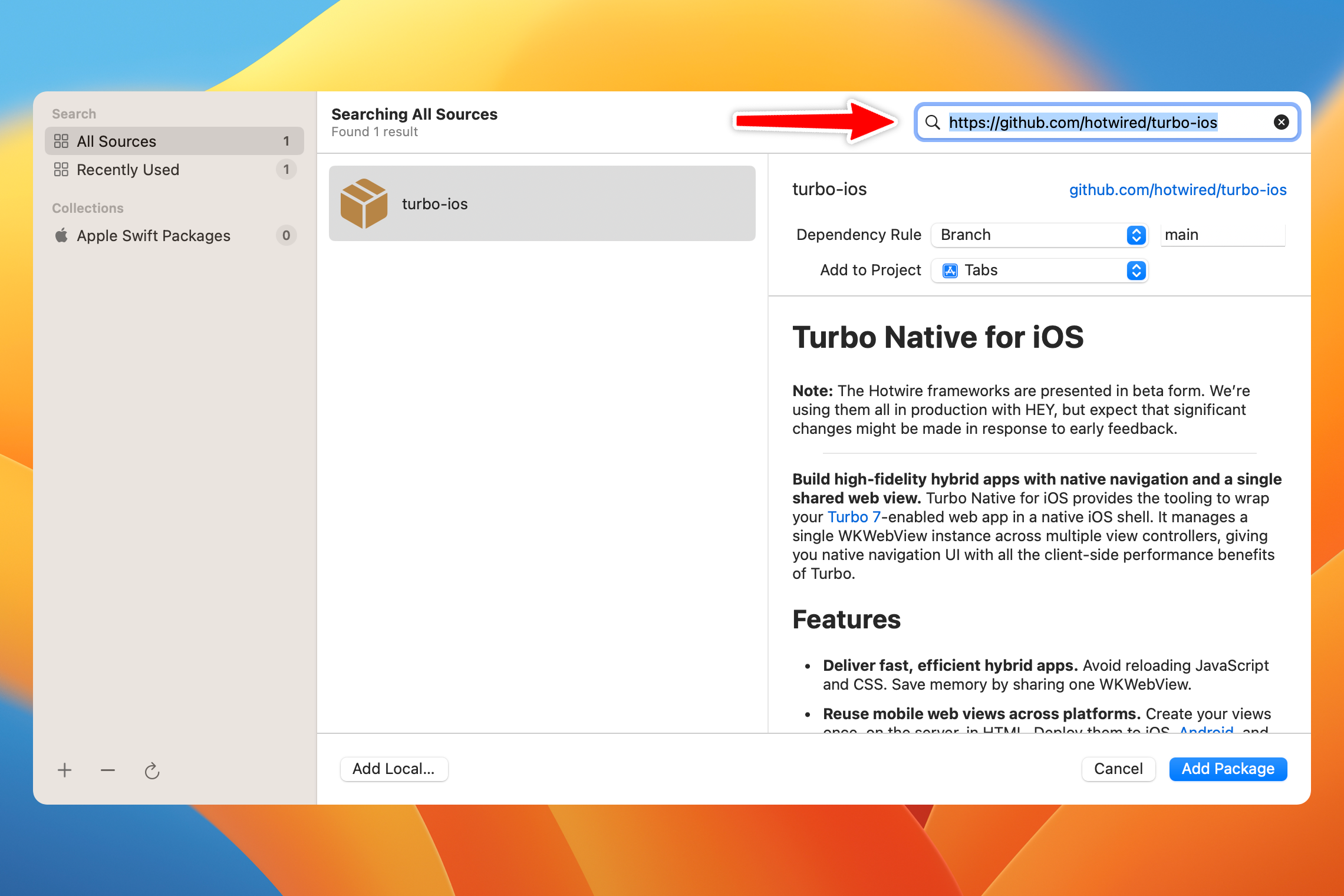Click the 'Dependency Rule' label
Viewport: 1344px width, 896px height.
coord(858,235)
